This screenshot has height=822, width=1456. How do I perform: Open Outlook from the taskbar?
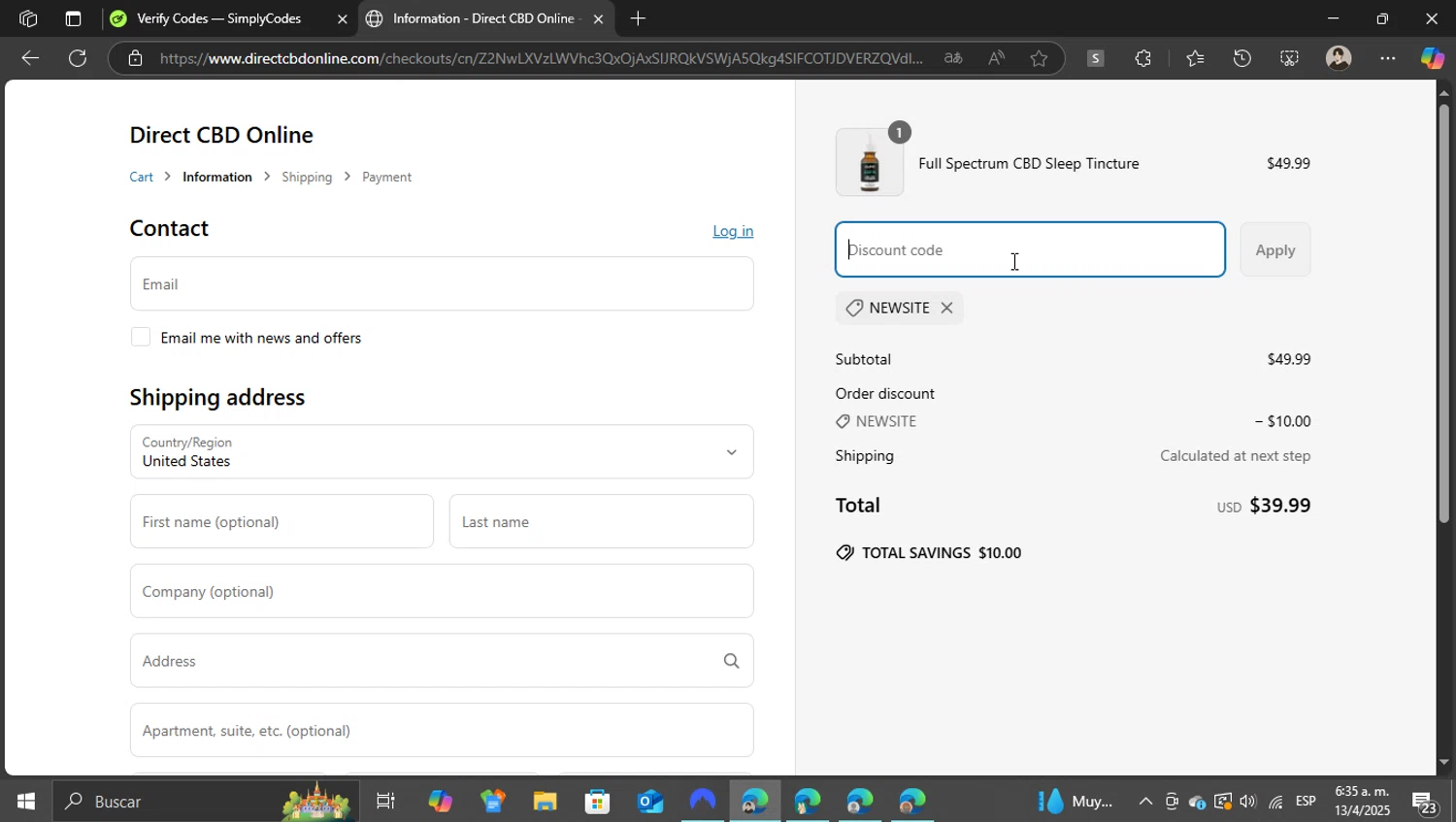(x=649, y=802)
